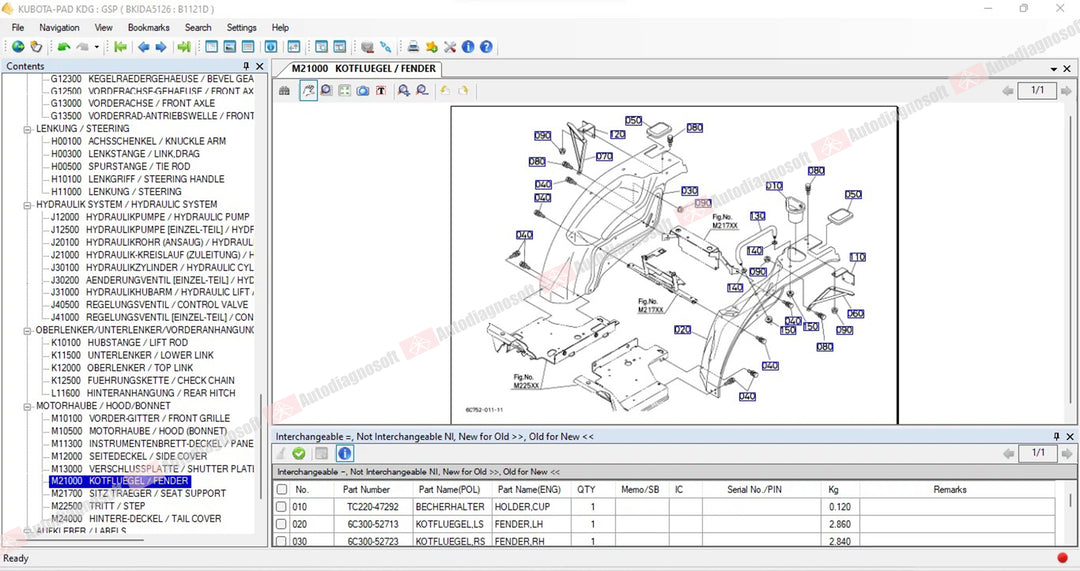The image size is (1080, 571).
Task: Open the View menu
Action: point(103,28)
